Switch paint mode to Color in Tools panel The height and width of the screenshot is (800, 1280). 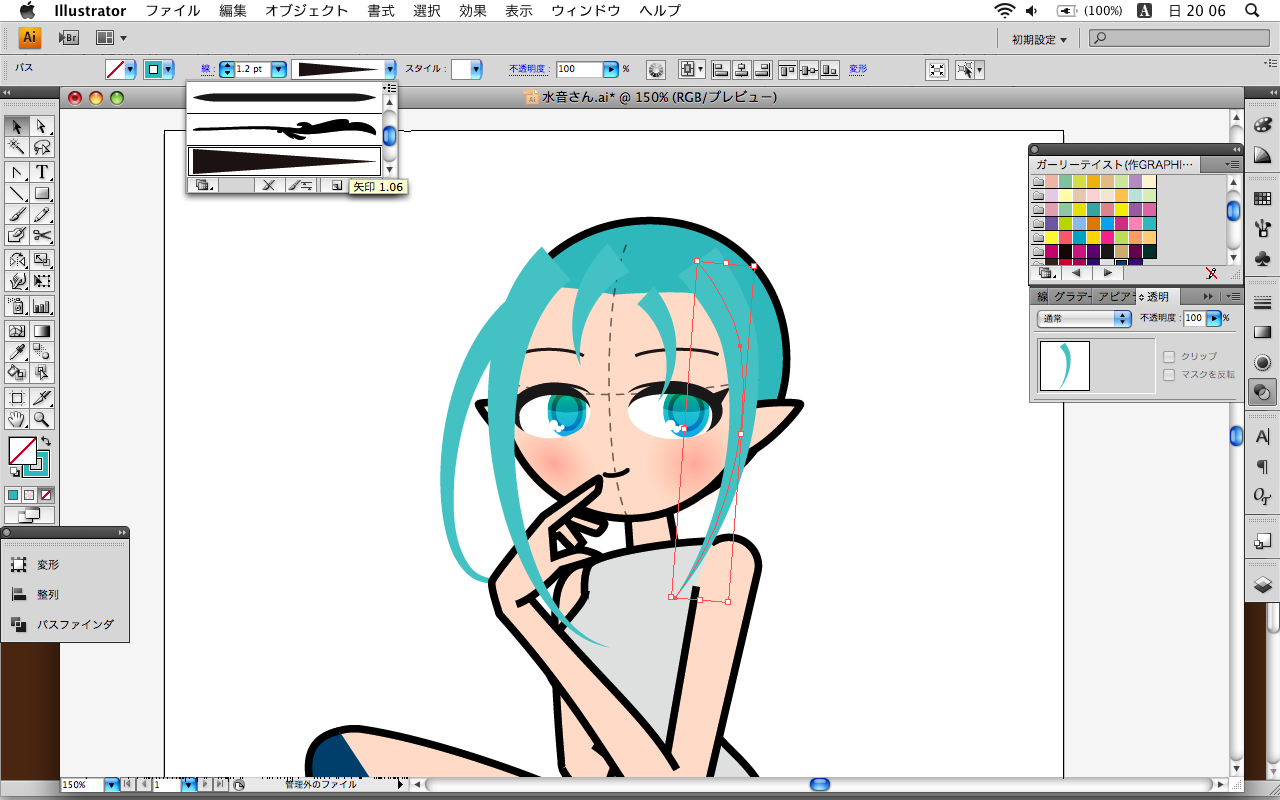point(13,495)
